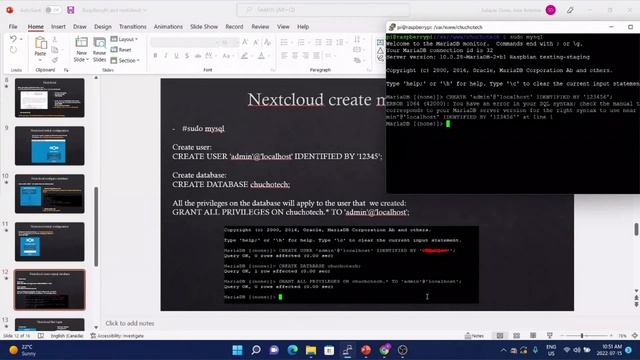Click the Numbering list icon
The height and width of the screenshot is (360, 640).
[x=302, y=42]
